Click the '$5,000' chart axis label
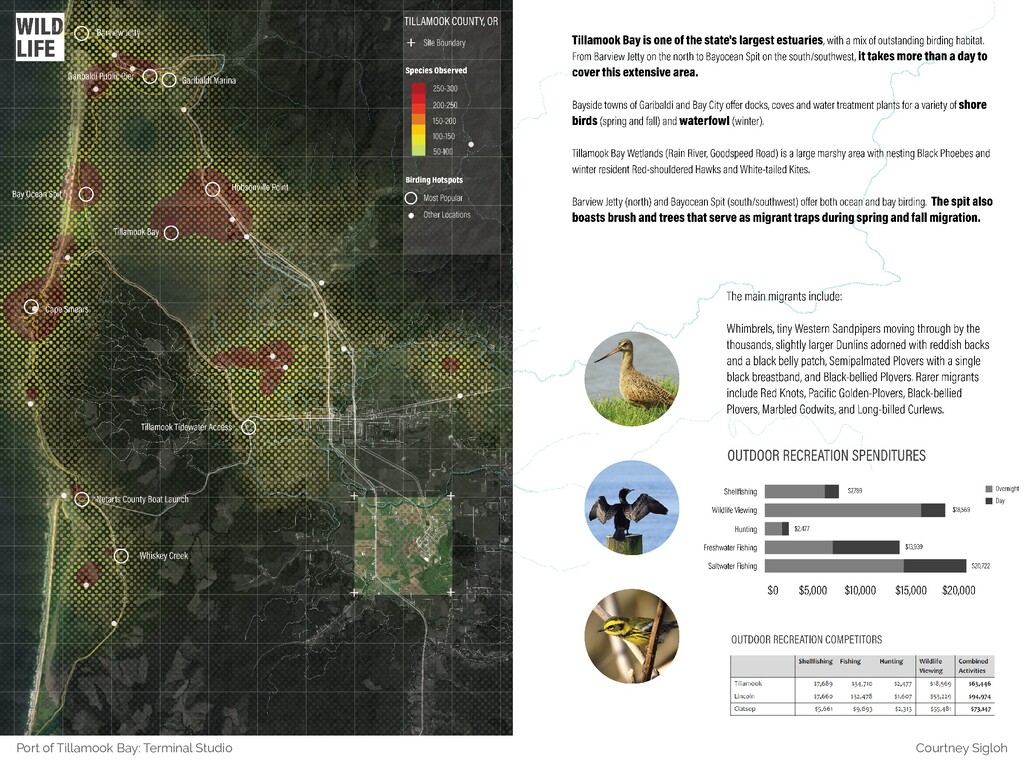The width and height of the screenshot is (1024, 768). (812, 590)
